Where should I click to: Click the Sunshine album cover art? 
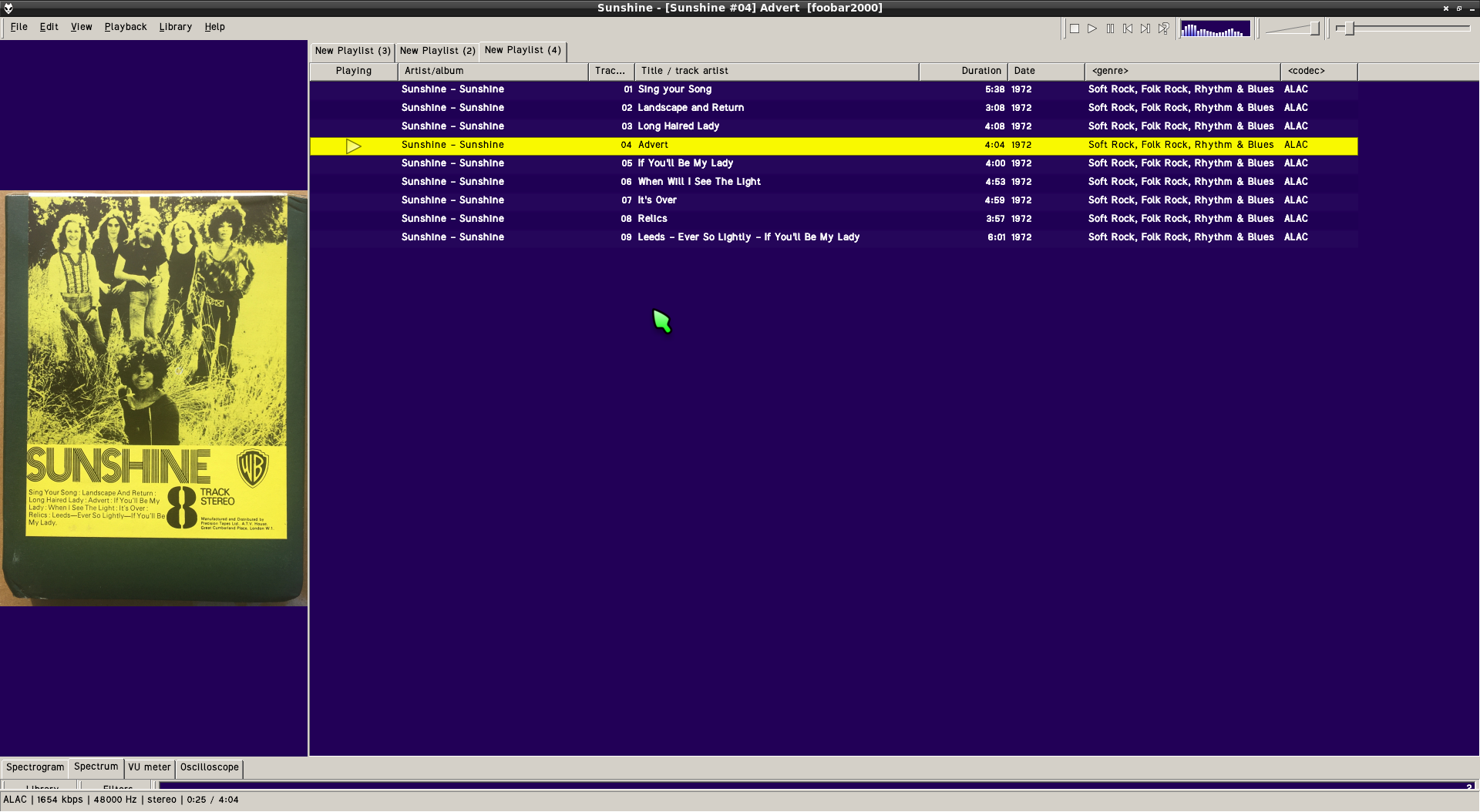click(x=154, y=398)
